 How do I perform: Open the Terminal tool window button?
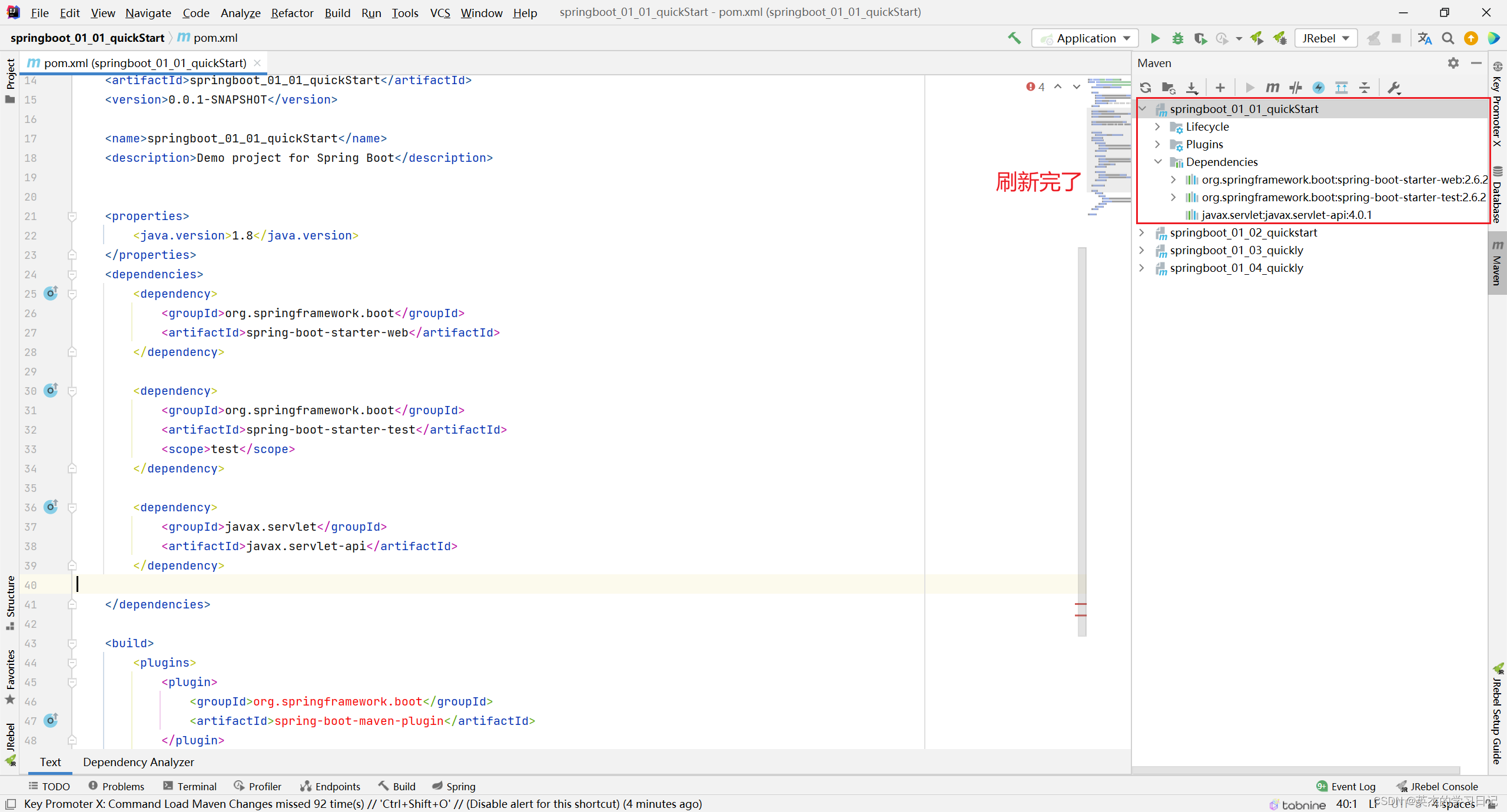tap(190, 786)
